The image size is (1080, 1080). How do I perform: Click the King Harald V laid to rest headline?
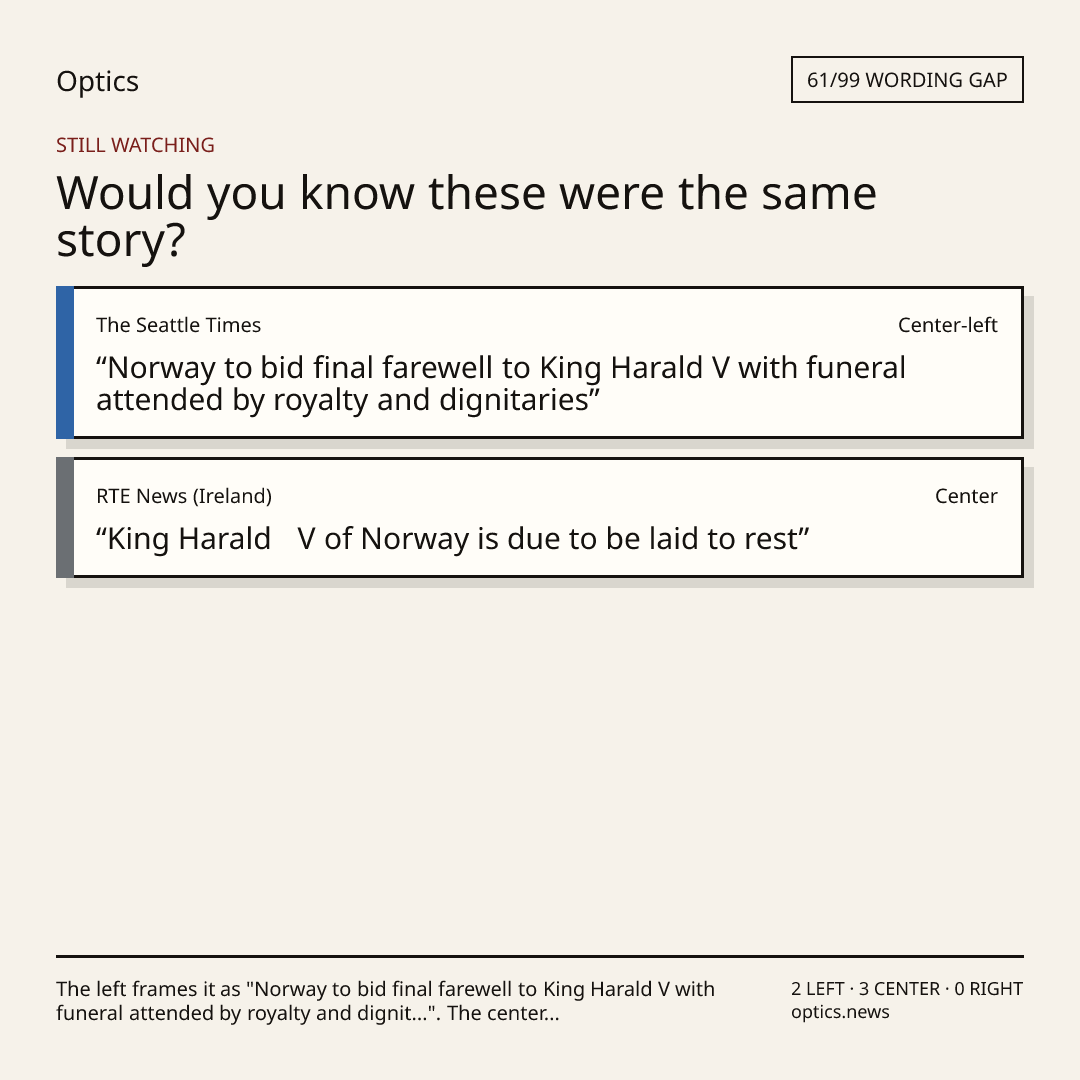coord(453,539)
